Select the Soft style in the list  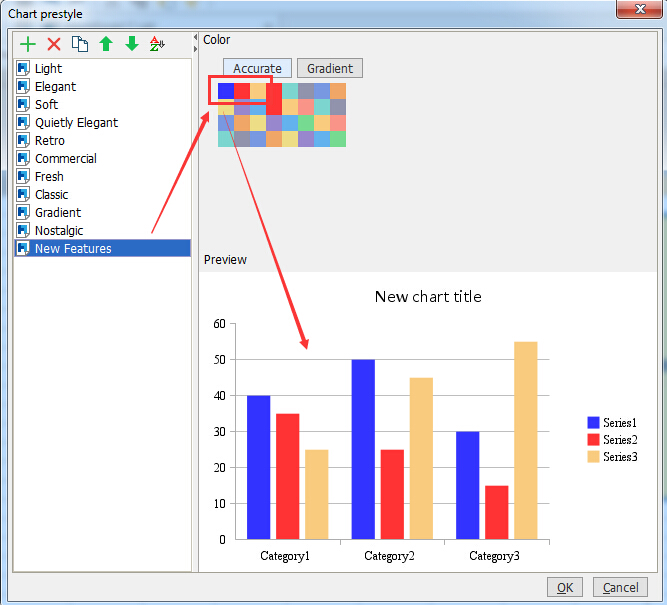coord(102,104)
